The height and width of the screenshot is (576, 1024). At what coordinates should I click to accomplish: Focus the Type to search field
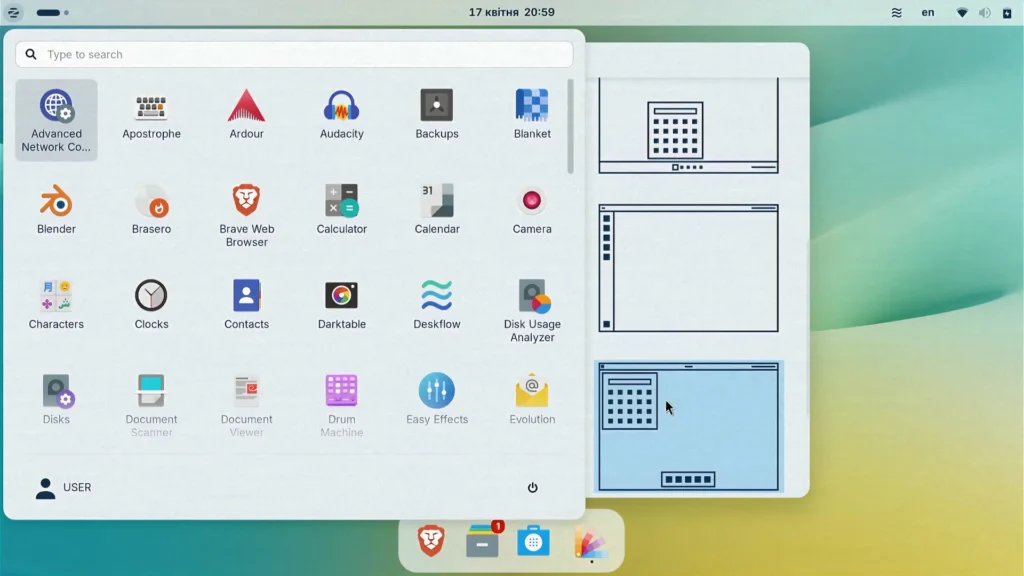[294, 54]
